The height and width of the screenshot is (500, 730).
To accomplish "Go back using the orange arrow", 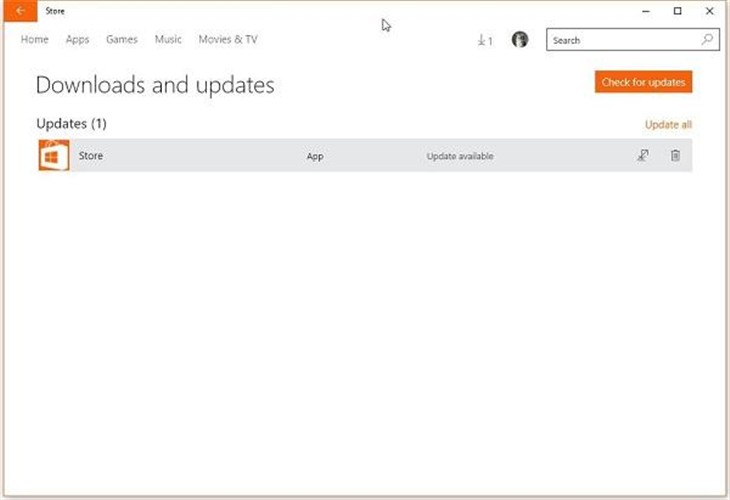I will [x=20, y=11].
